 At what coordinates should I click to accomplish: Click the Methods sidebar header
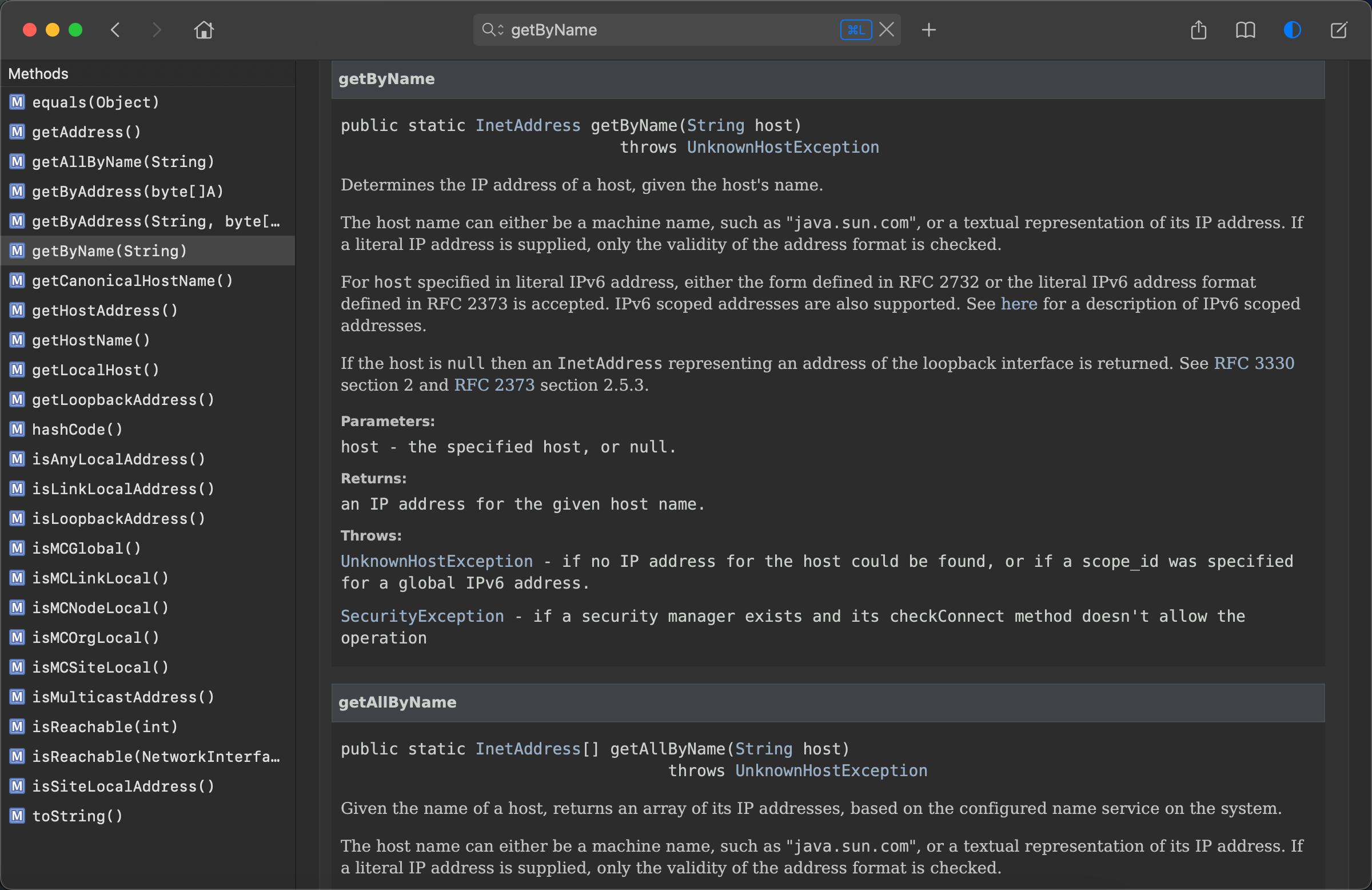point(38,74)
